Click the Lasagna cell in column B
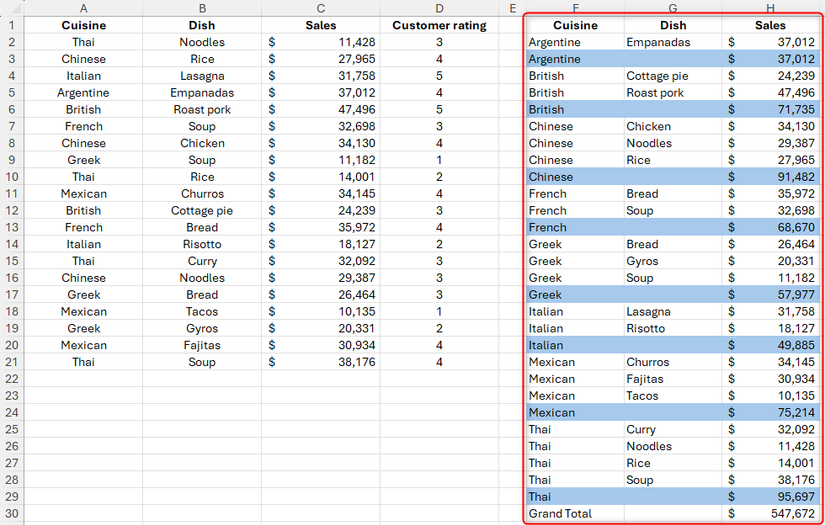This screenshot has height=525, width=825. click(202, 76)
